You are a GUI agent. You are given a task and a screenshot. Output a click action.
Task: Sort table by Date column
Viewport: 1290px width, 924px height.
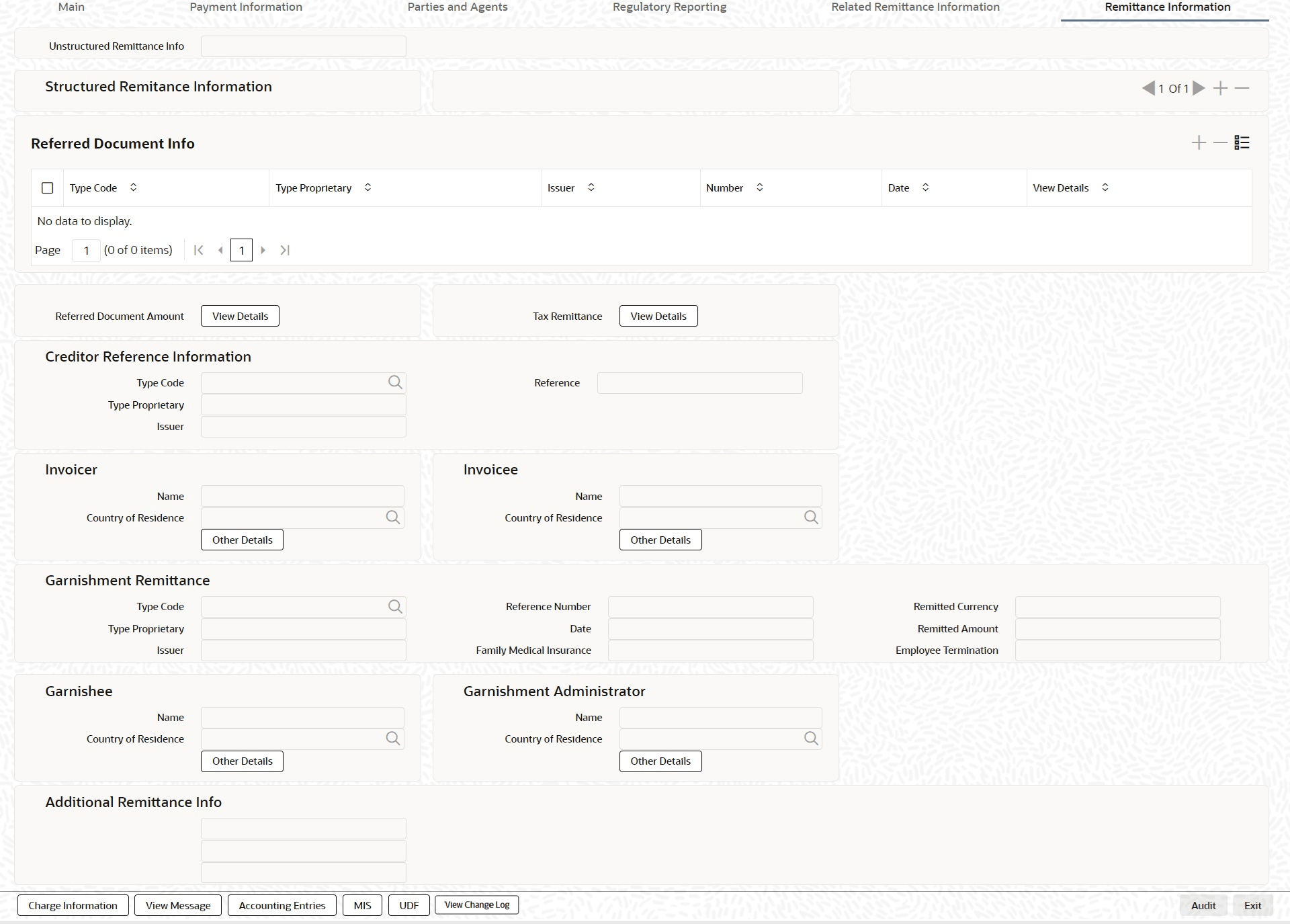(925, 187)
